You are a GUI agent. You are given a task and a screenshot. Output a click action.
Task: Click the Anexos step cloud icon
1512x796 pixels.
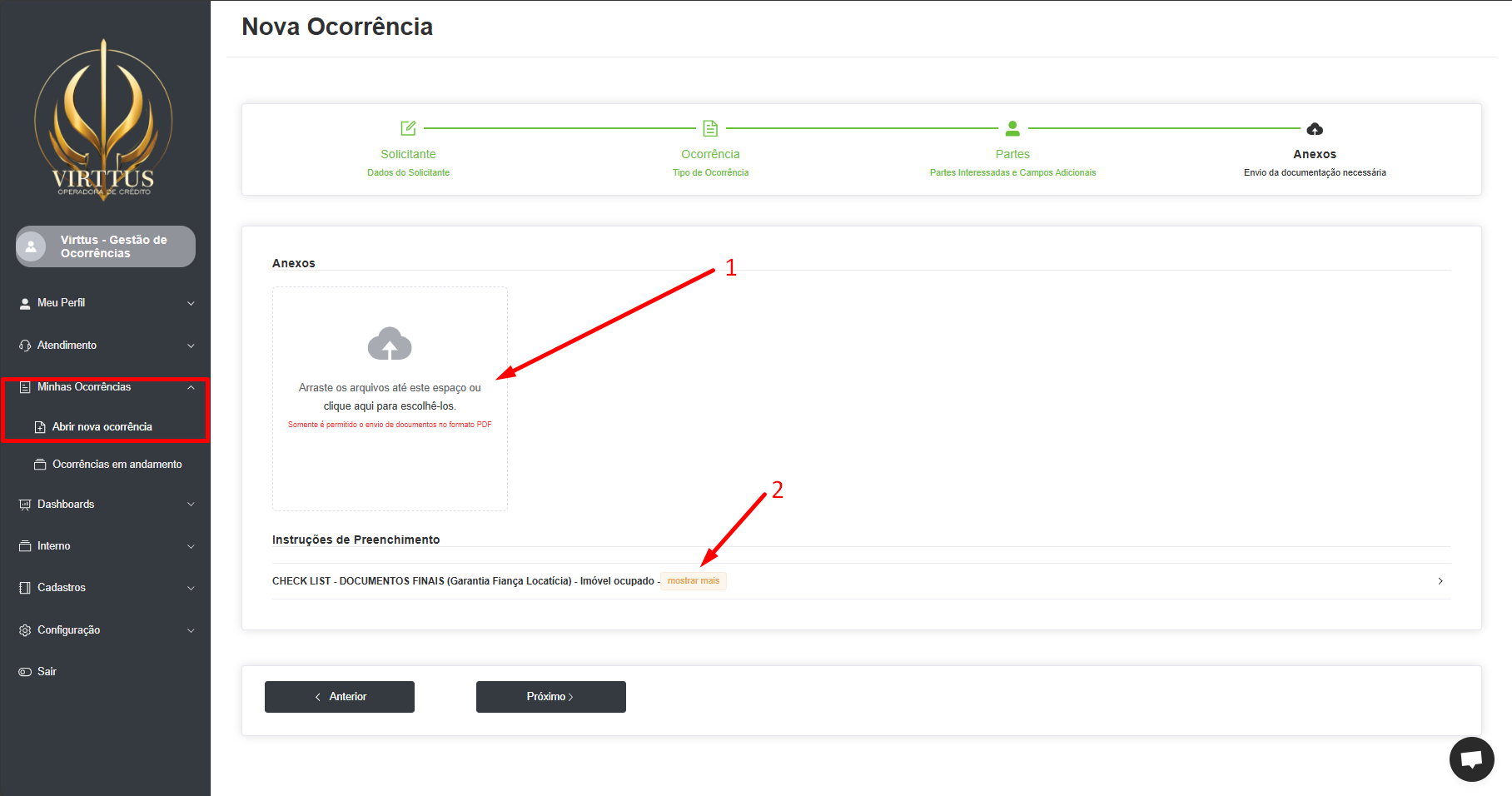[x=1315, y=129]
